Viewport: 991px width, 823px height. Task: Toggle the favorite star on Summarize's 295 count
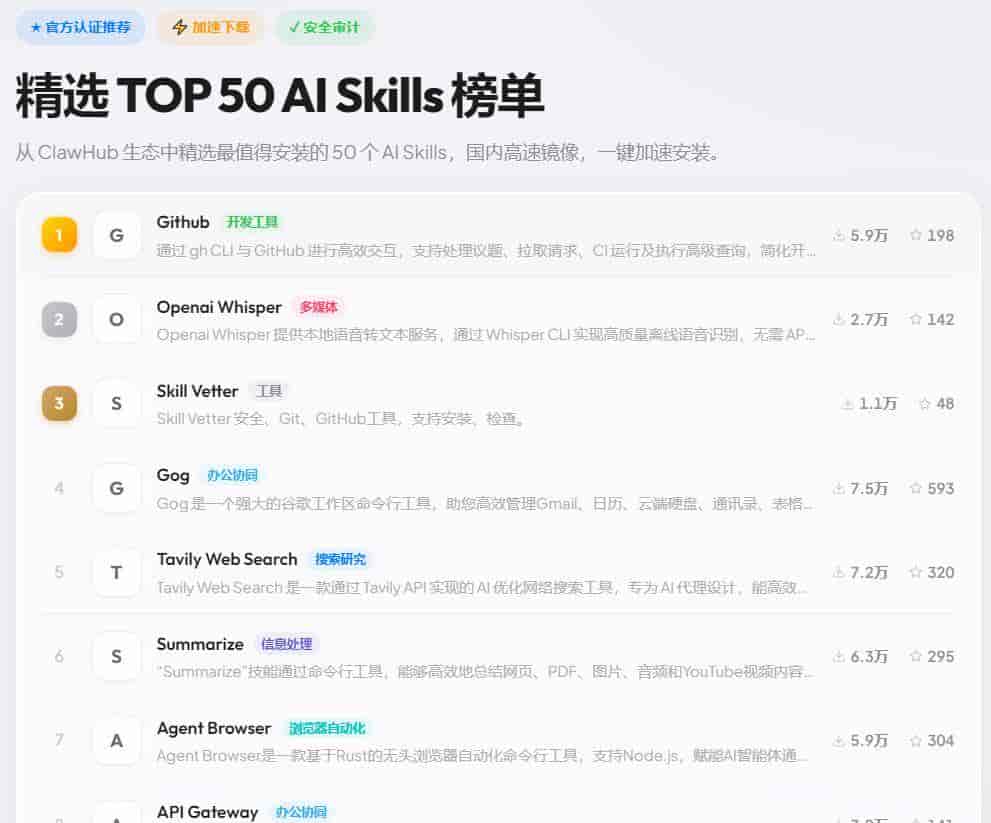(x=916, y=656)
